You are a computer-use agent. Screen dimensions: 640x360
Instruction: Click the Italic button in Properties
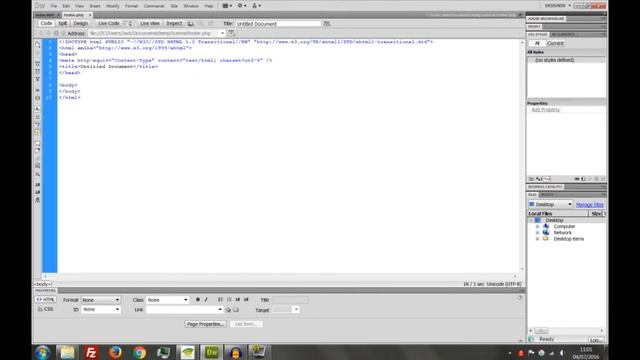coord(206,300)
